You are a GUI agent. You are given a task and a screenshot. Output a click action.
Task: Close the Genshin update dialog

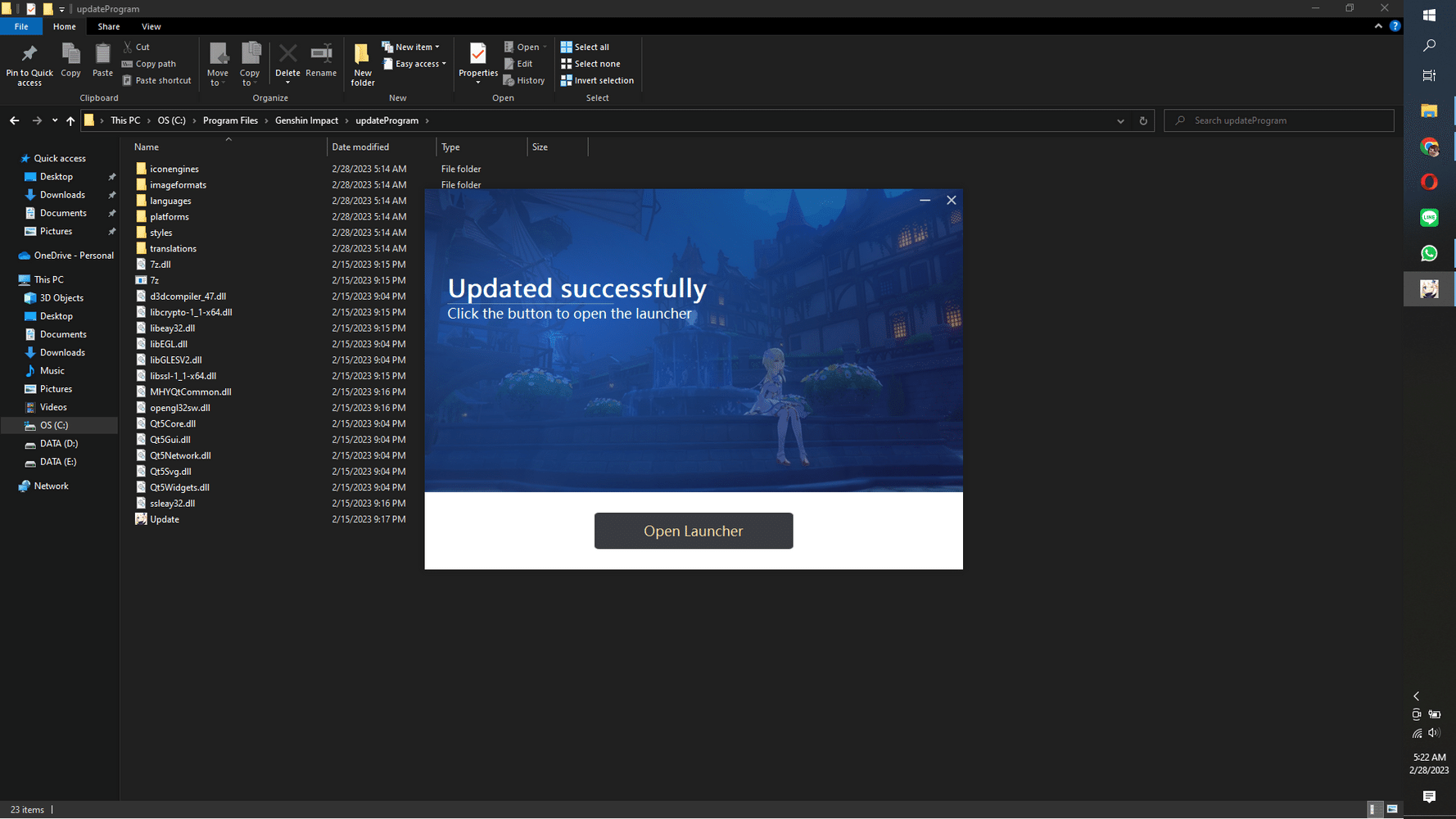[x=951, y=200]
